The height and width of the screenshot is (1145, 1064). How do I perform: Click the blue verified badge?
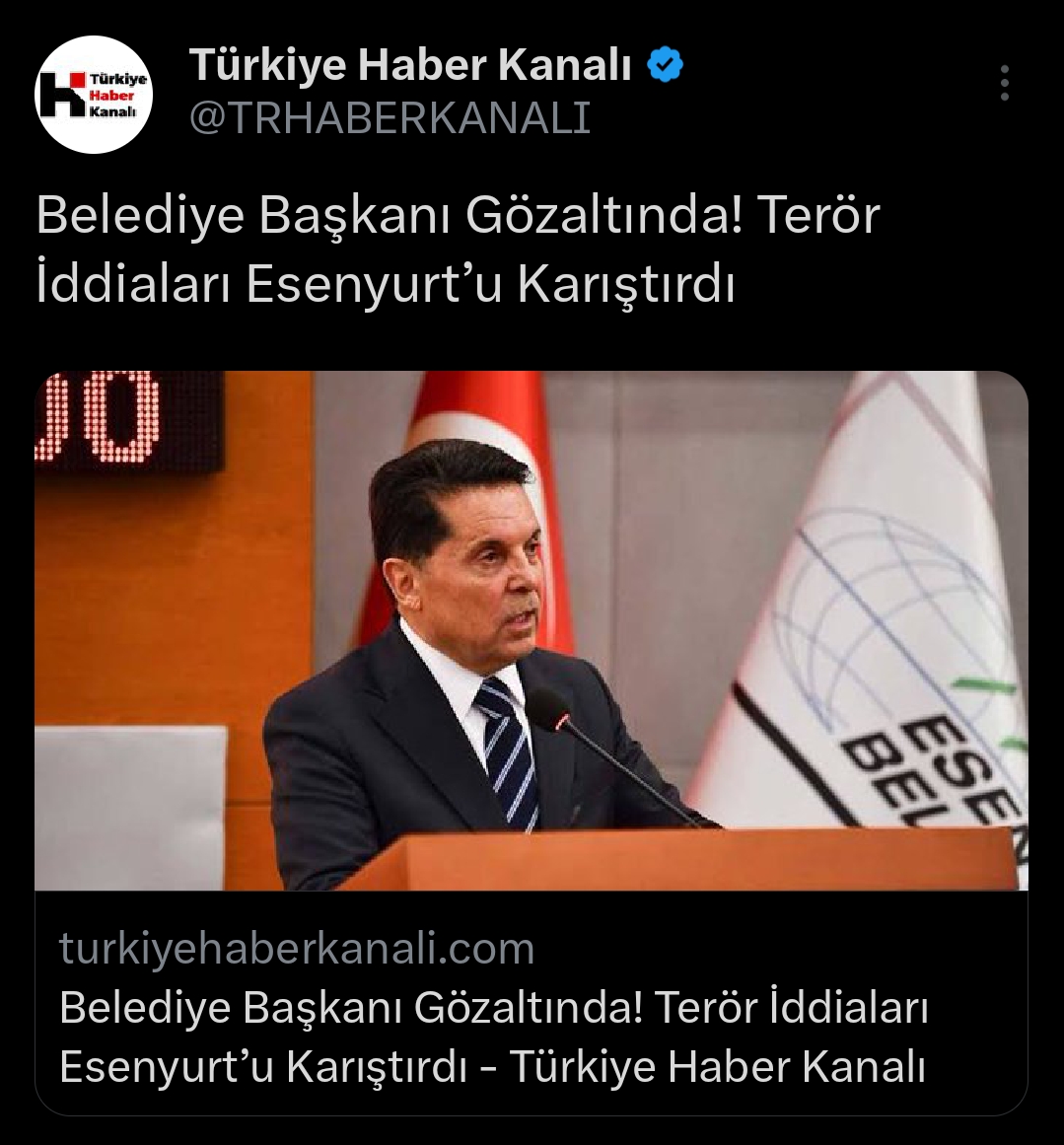click(666, 64)
